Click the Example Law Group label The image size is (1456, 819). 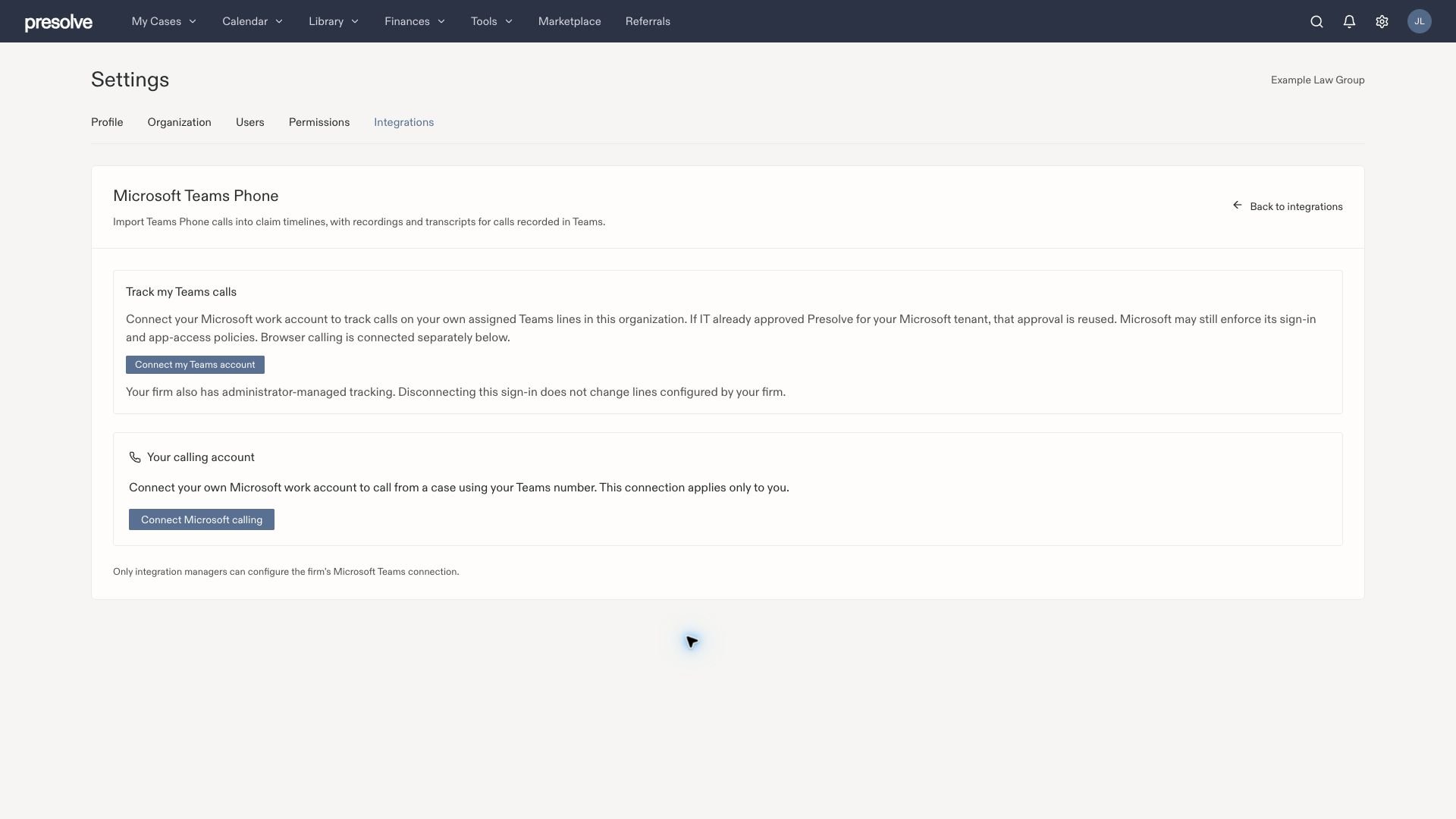(1317, 80)
